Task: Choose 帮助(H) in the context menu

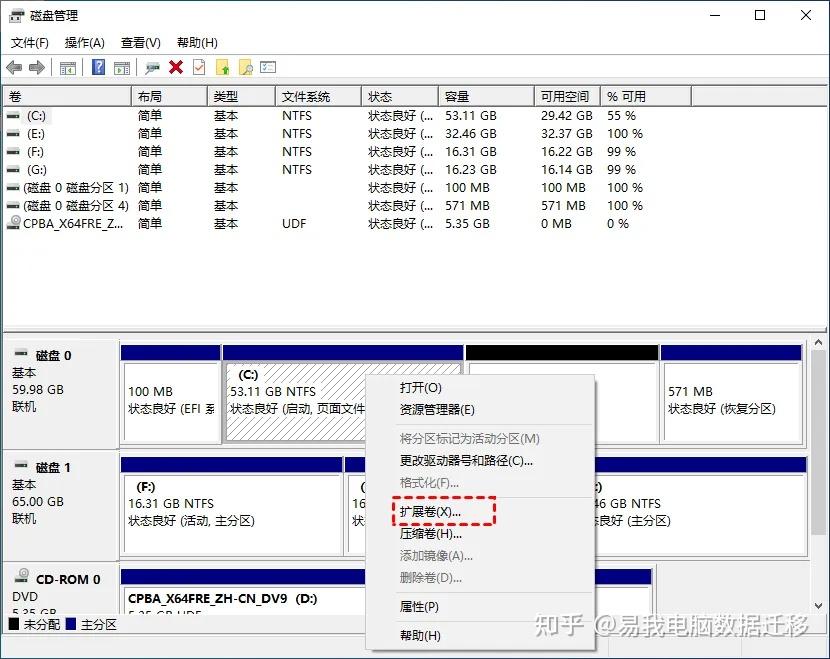Action: coord(480,635)
